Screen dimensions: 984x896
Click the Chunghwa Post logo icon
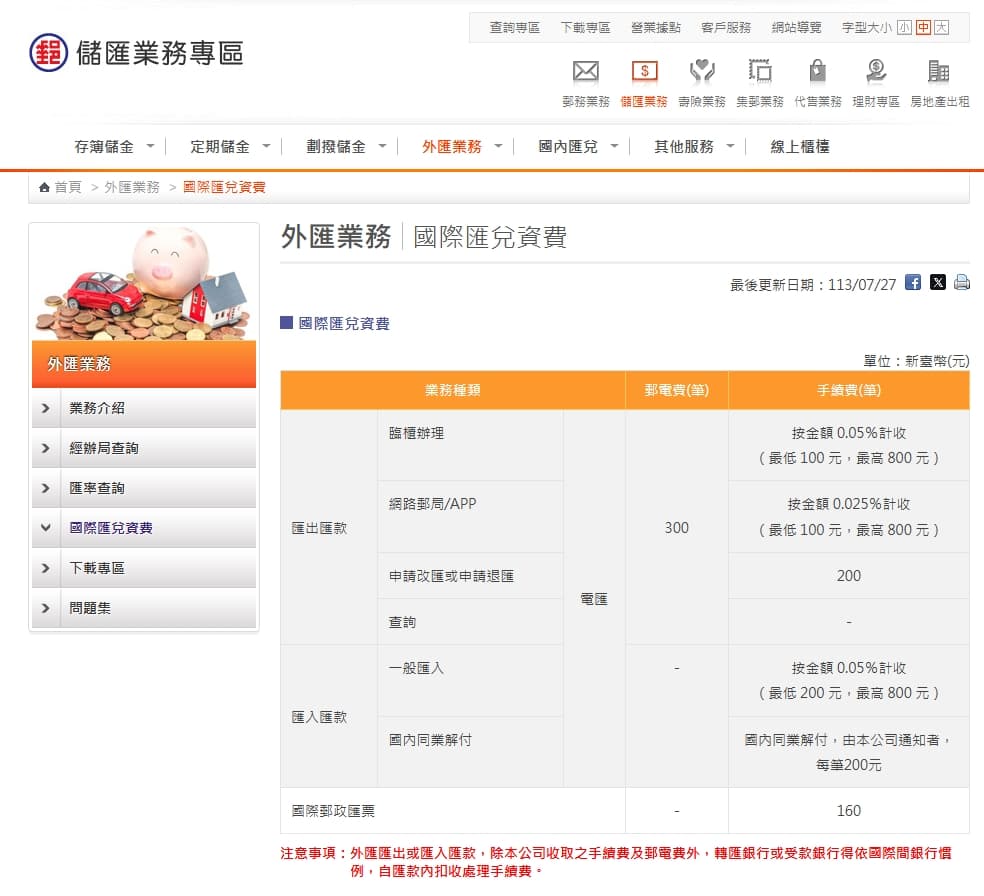(x=48, y=53)
